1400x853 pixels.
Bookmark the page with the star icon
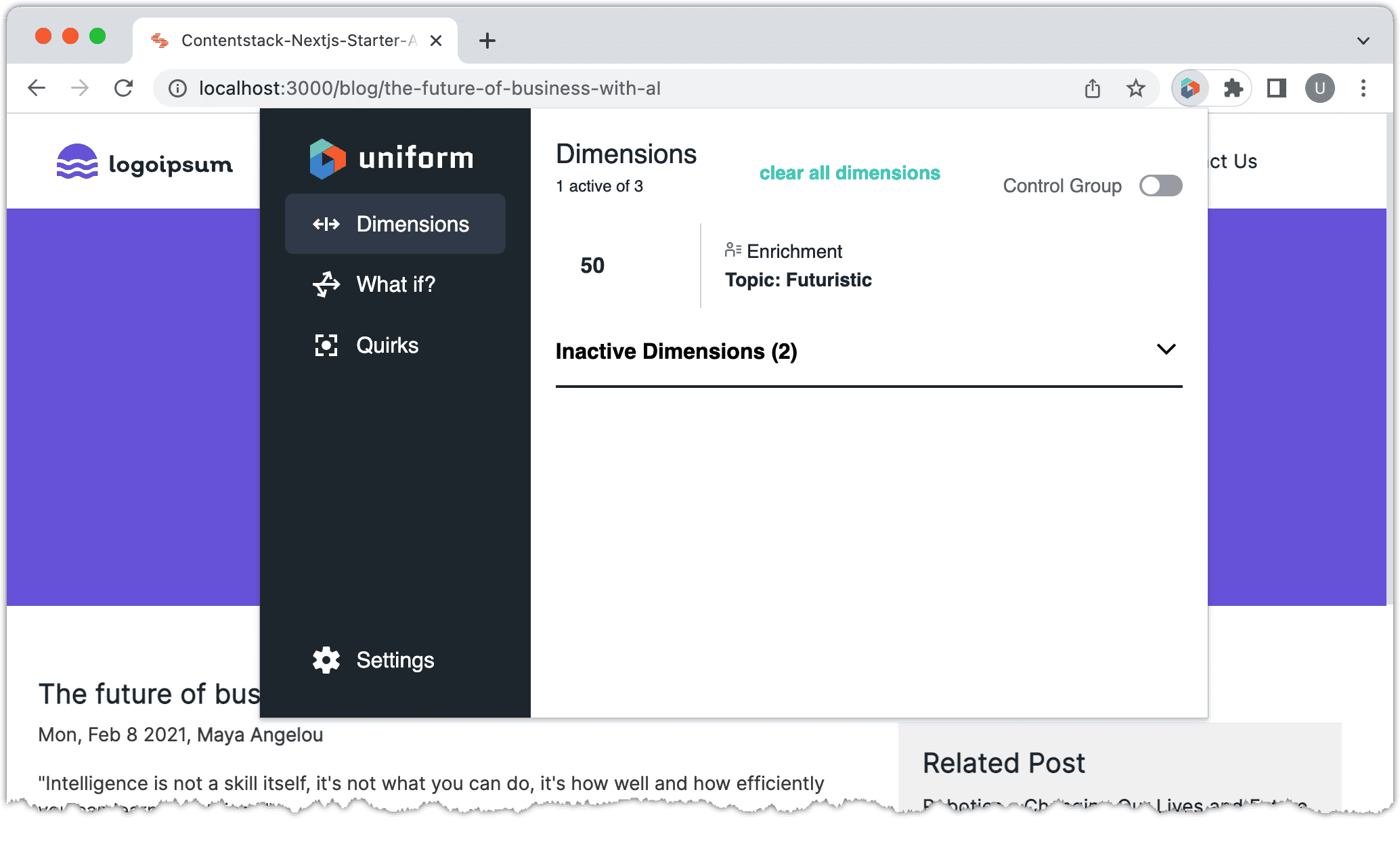(x=1135, y=88)
